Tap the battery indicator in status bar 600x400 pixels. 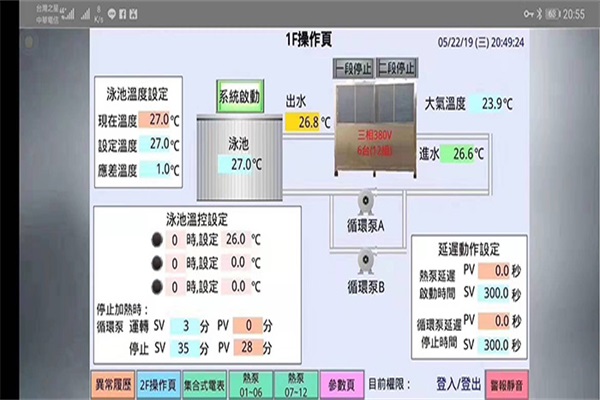point(553,14)
